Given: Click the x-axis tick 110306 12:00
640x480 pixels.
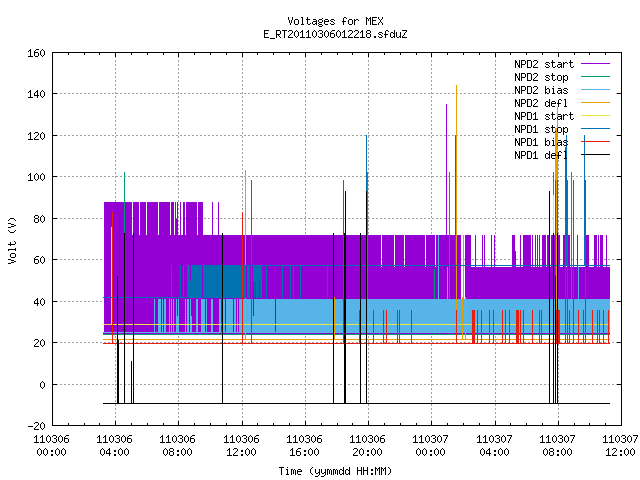Looking at the screenshot, I should pos(241,446).
